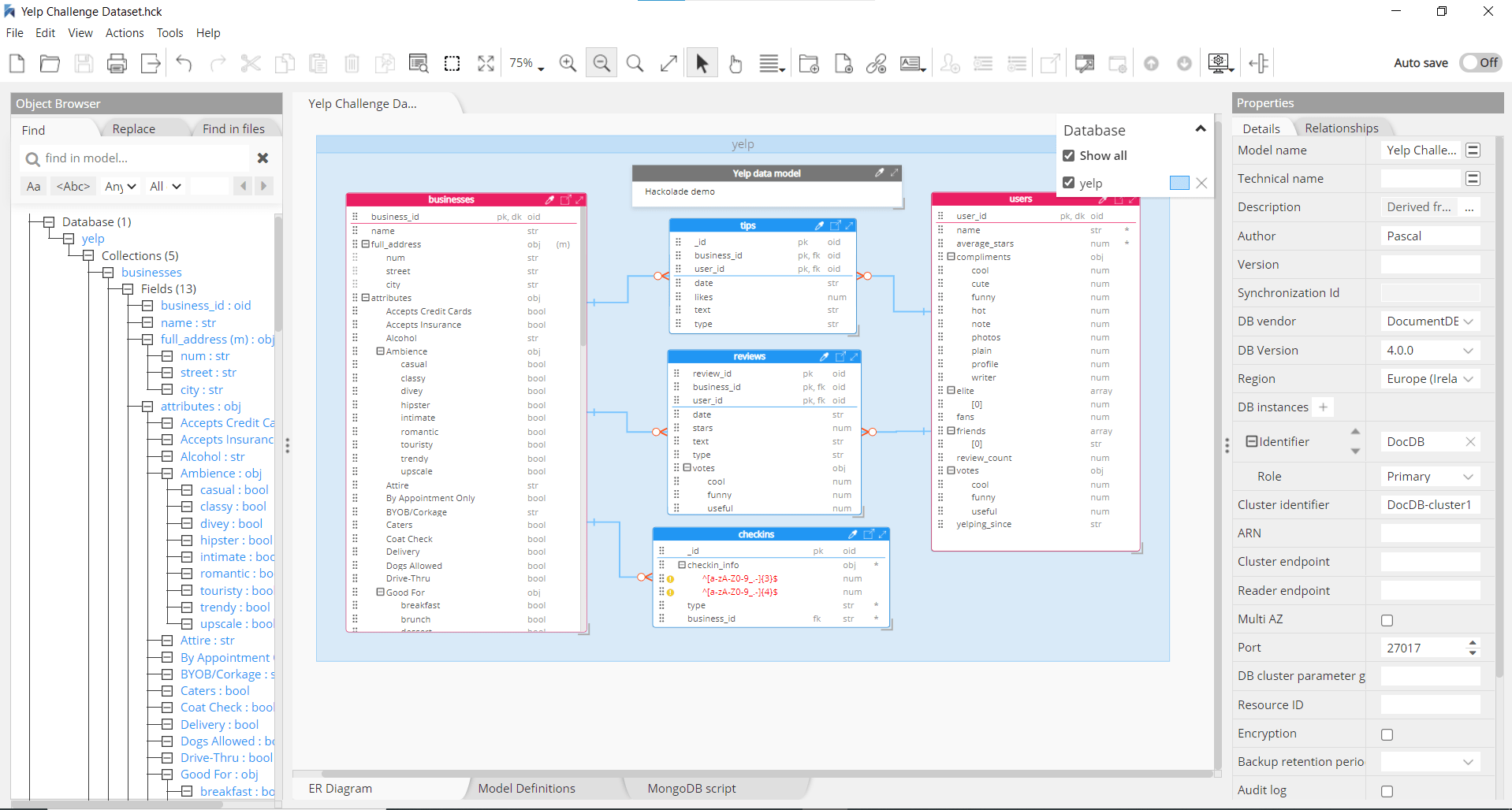The image size is (1512, 810).
Task: Switch to the Model Definitions tab
Action: pyautogui.click(x=527, y=789)
